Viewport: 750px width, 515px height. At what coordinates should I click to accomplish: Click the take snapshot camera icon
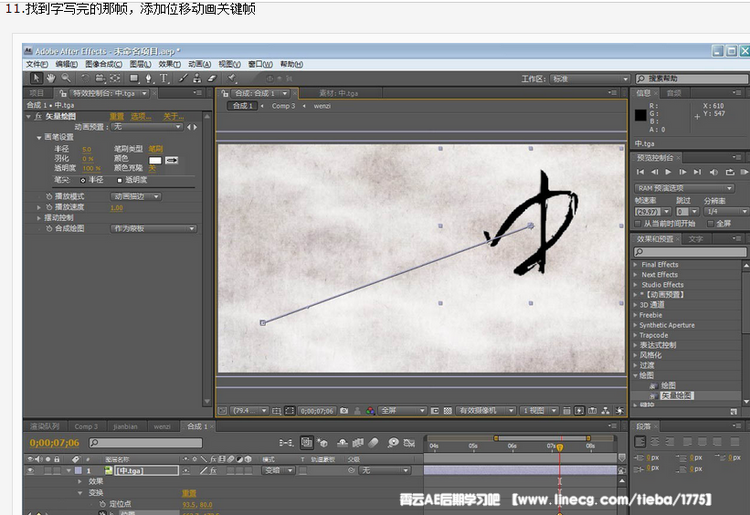click(x=343, y=410)
